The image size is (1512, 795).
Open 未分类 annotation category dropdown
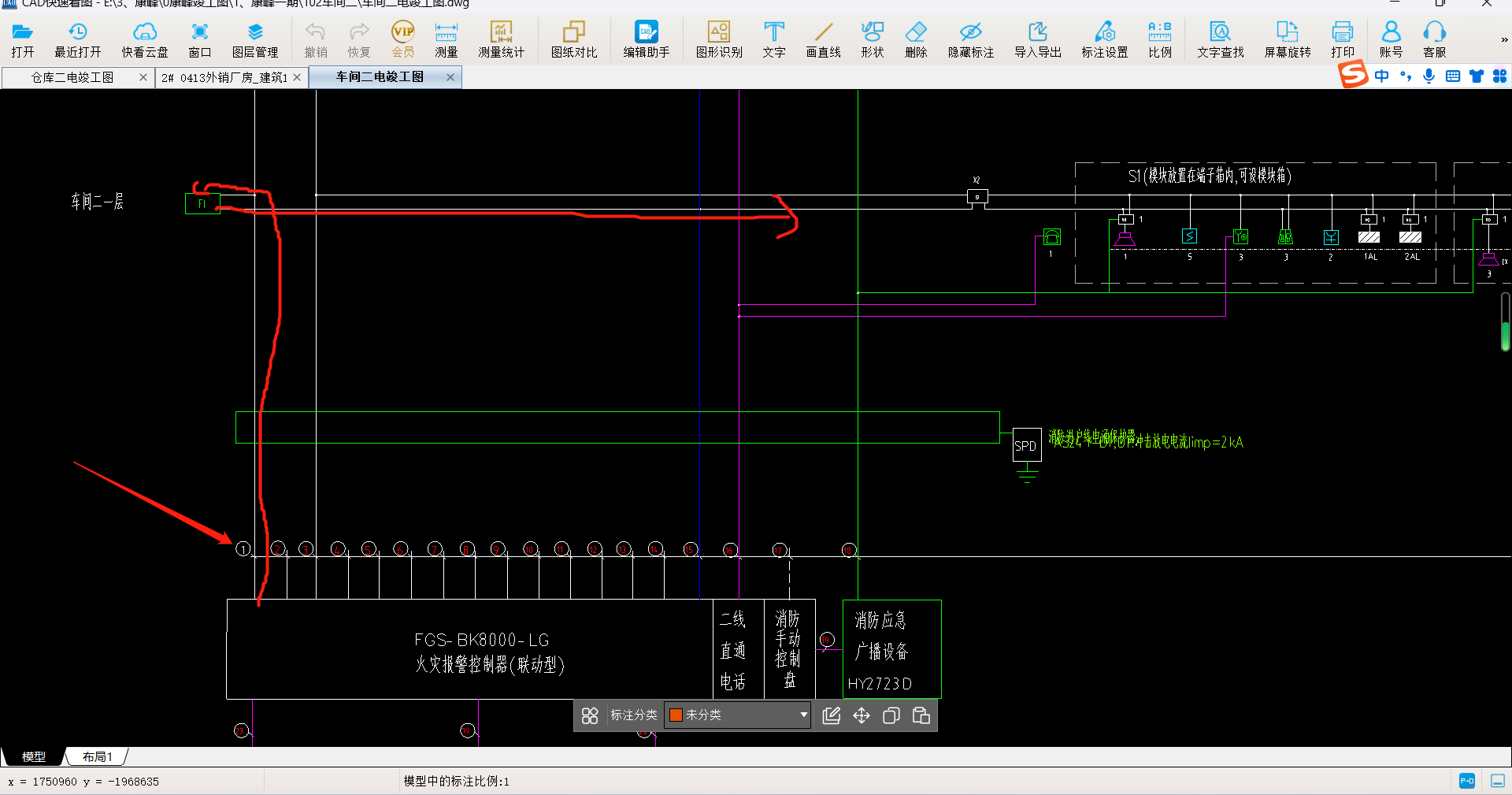click(738, 715)
